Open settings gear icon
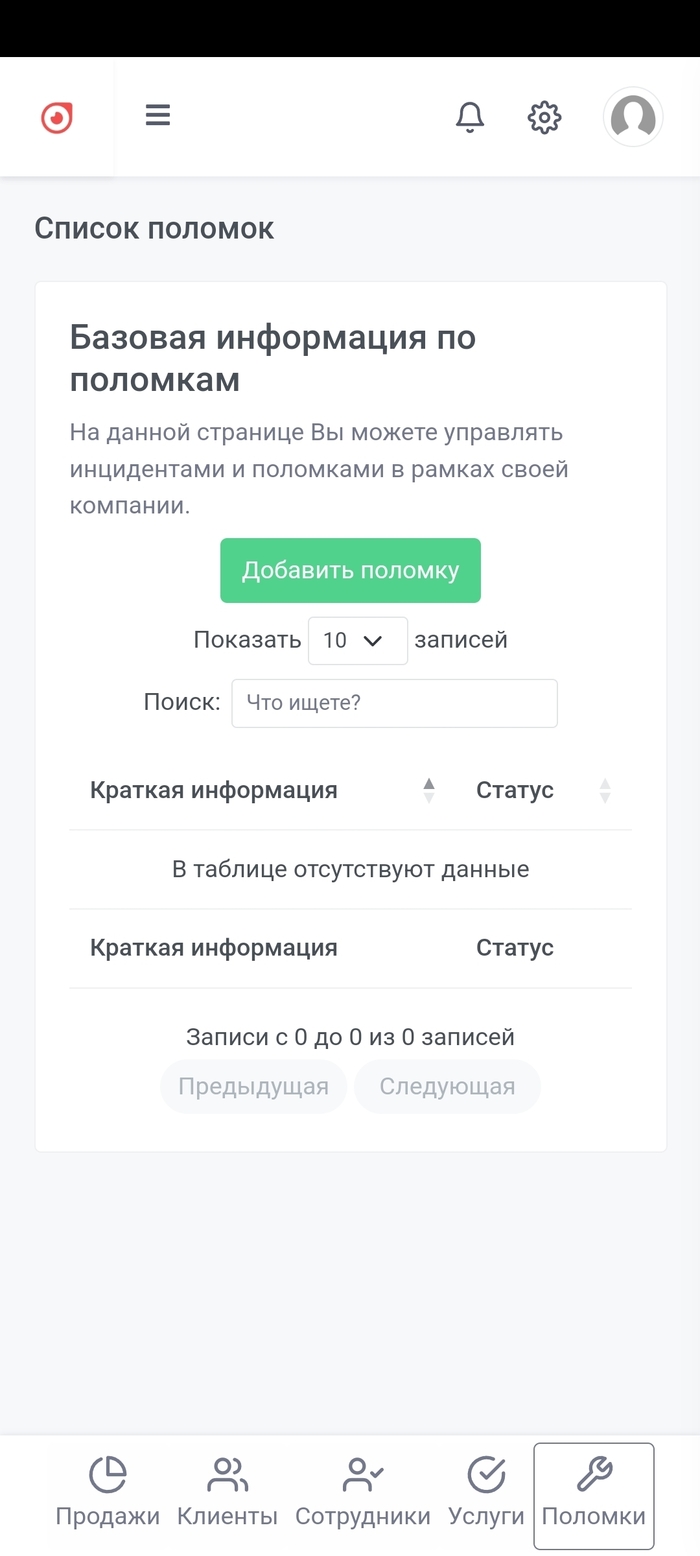This screenshot has height=1556, width=700. (544, 117)
